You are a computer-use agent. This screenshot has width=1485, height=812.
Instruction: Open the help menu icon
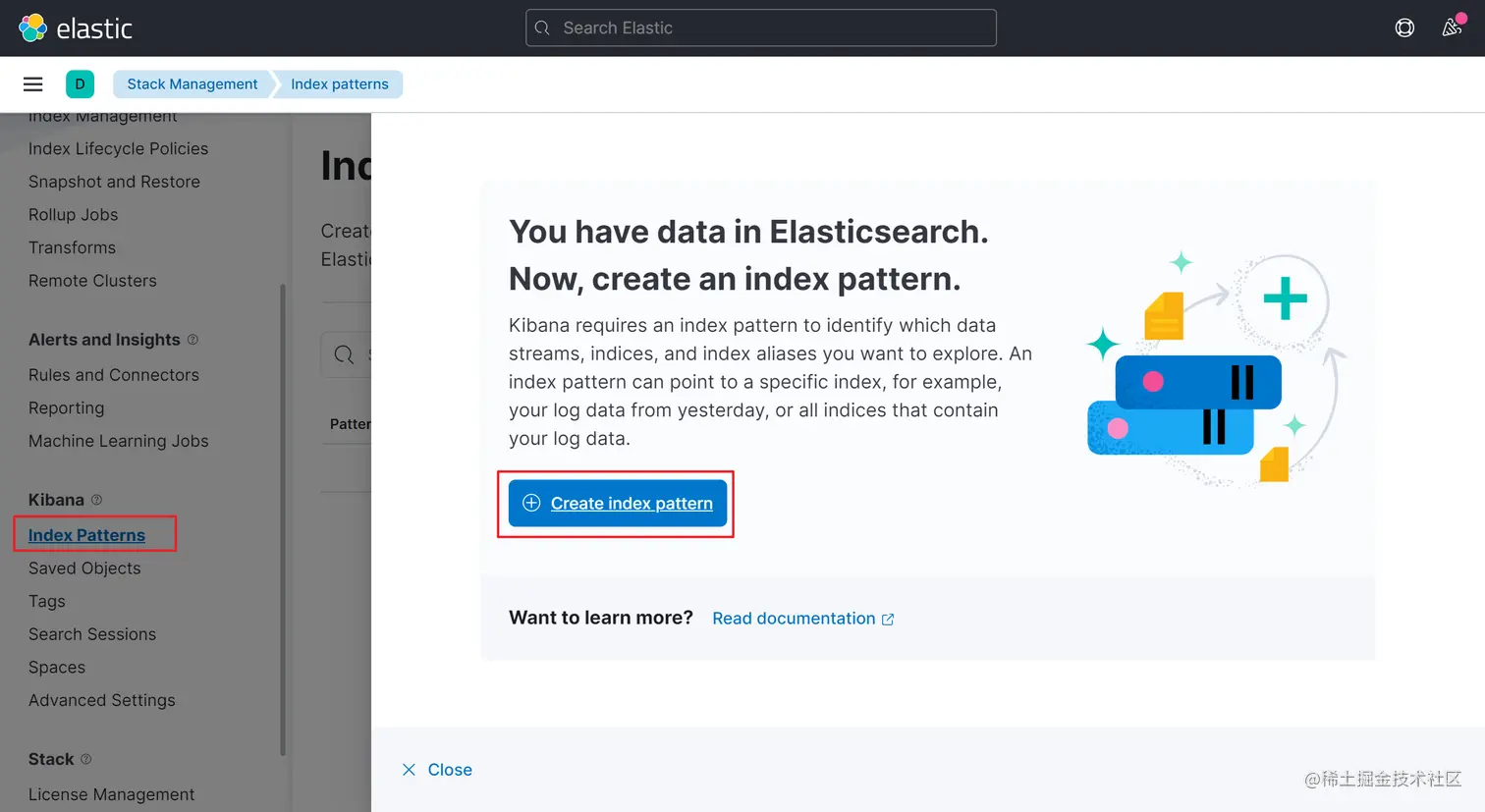pyautogui.click(x=1404, y=28)
